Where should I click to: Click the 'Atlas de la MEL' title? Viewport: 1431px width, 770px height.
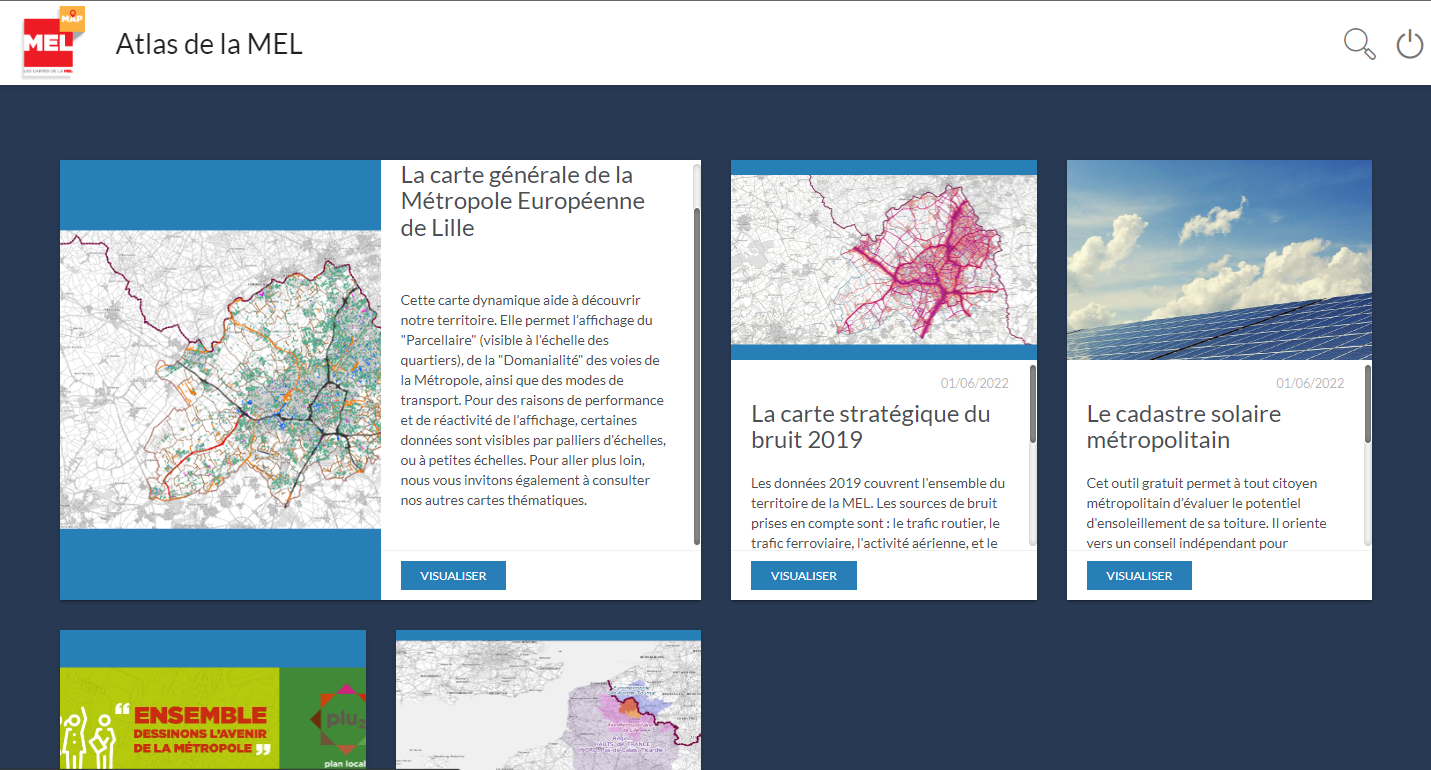(209, 44)
